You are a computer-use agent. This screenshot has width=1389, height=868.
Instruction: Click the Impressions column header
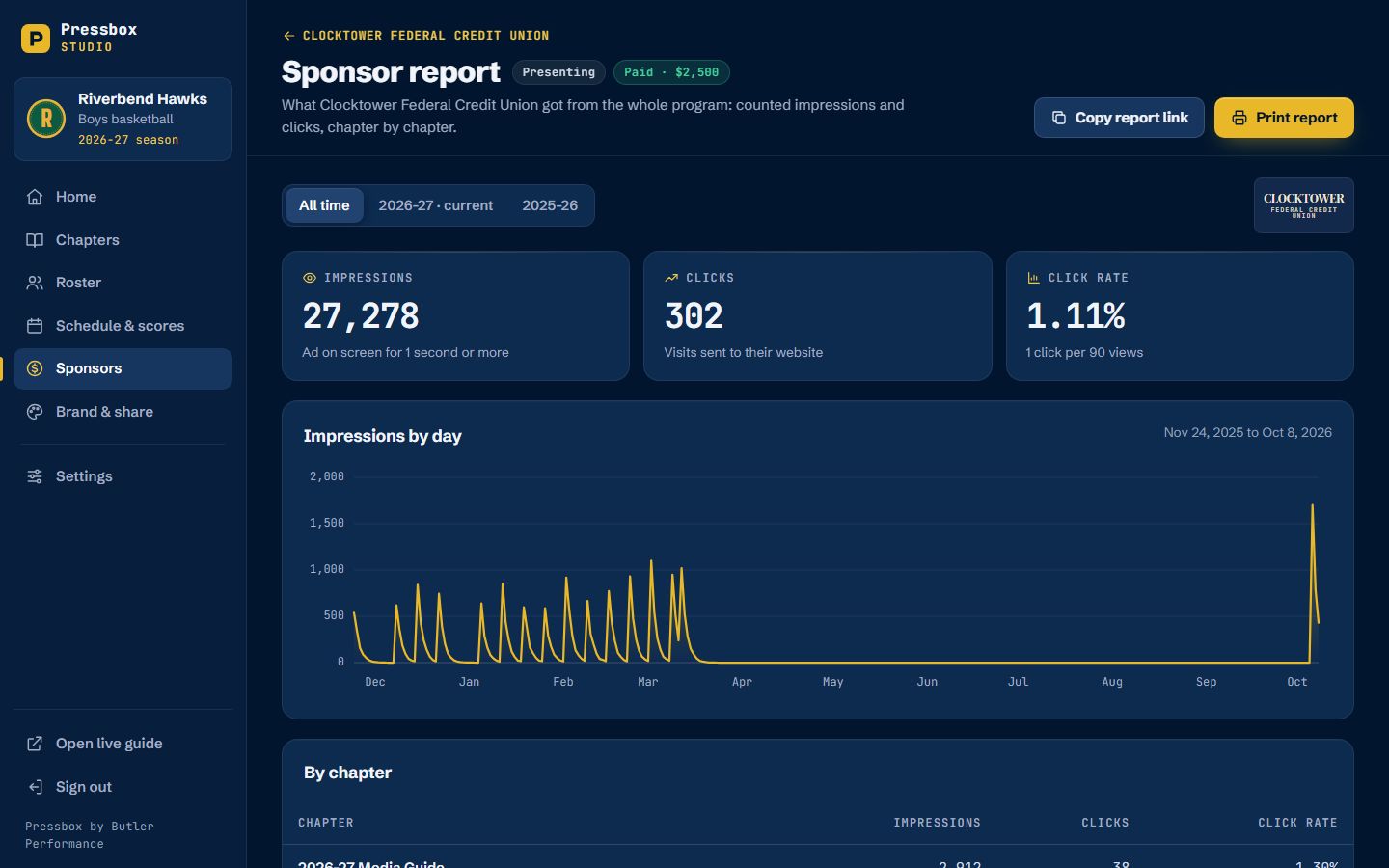point(937,823)
